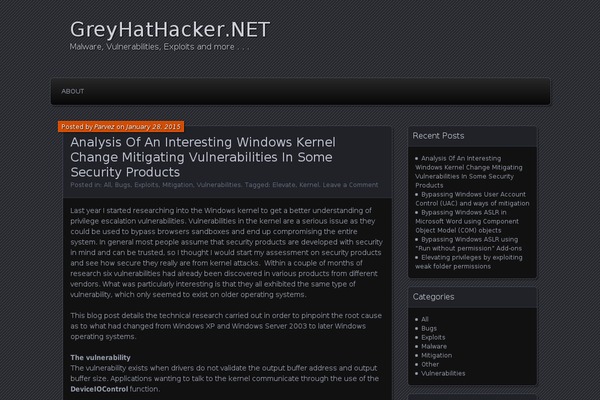Open the GreyHatHacker.NET site title
The height and width of the screenshot is (400, 600).
170,30
